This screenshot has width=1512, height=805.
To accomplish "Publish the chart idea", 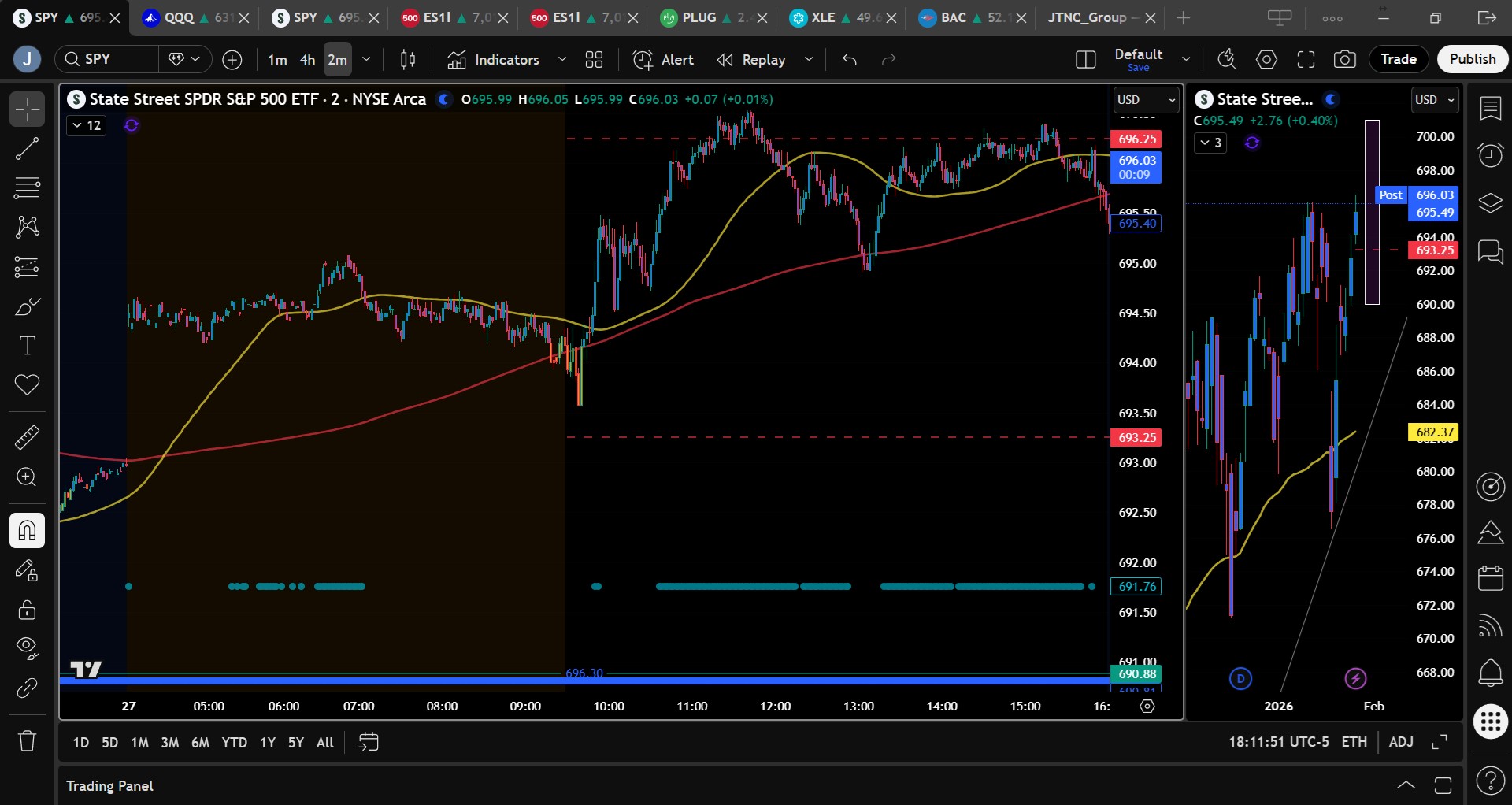I will click(x=1473, y=59).
